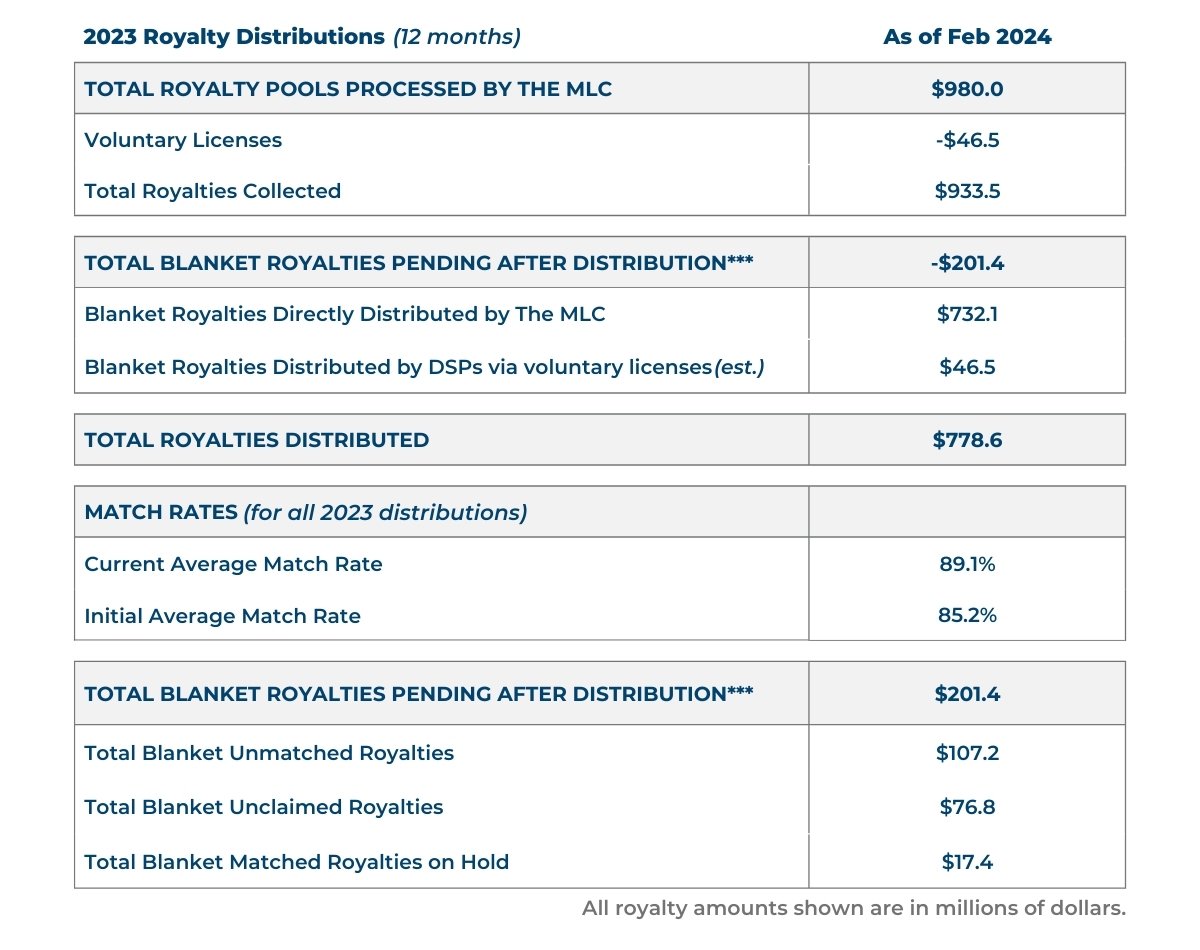
Task: Click the -$201.4 figure
Action: click(x=966, y=261)
